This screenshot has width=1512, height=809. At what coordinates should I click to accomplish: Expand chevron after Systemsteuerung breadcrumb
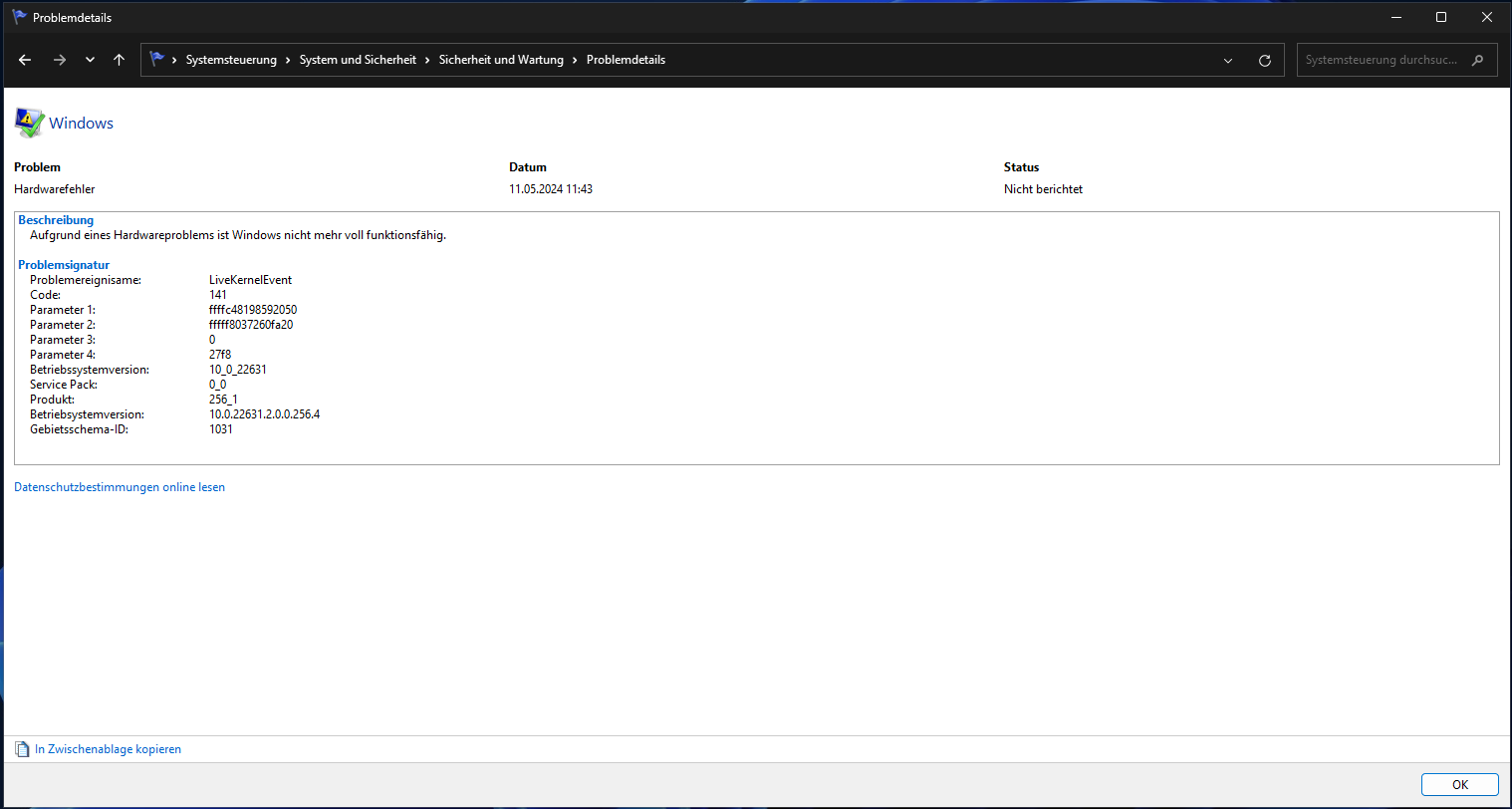[289, 60]
